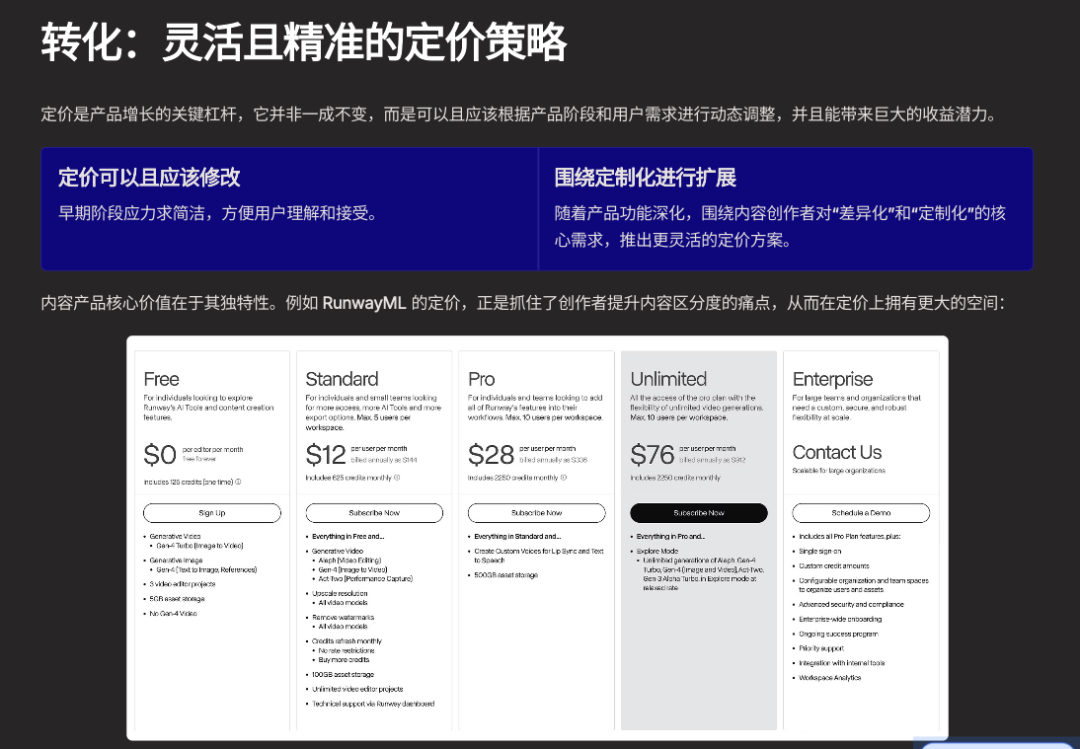
Task: Click the bold RunwayML text in the paragraph
Action: pyautogui.click(x=364, y=303)
